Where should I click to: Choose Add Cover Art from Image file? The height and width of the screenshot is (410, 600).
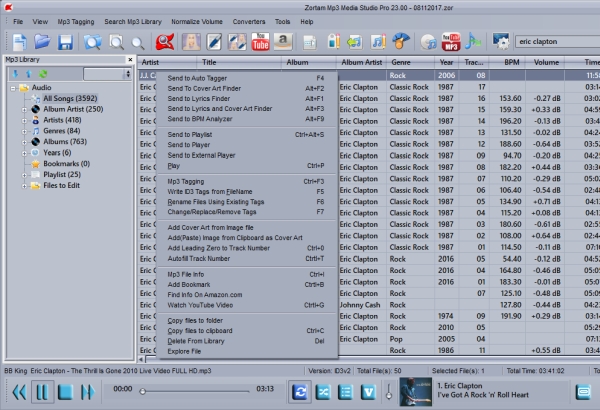tap(247, 227)
